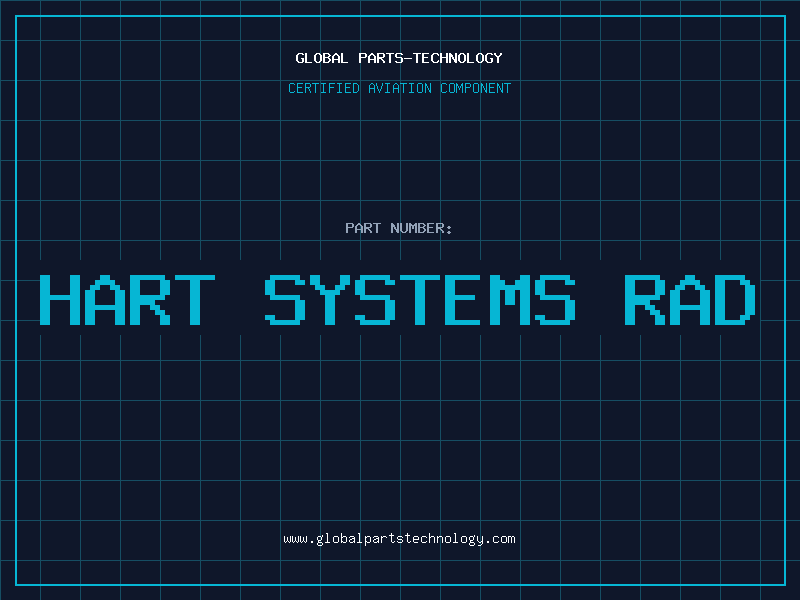Click the large word HART
800x600 pixels.
(x=127, y=300)
